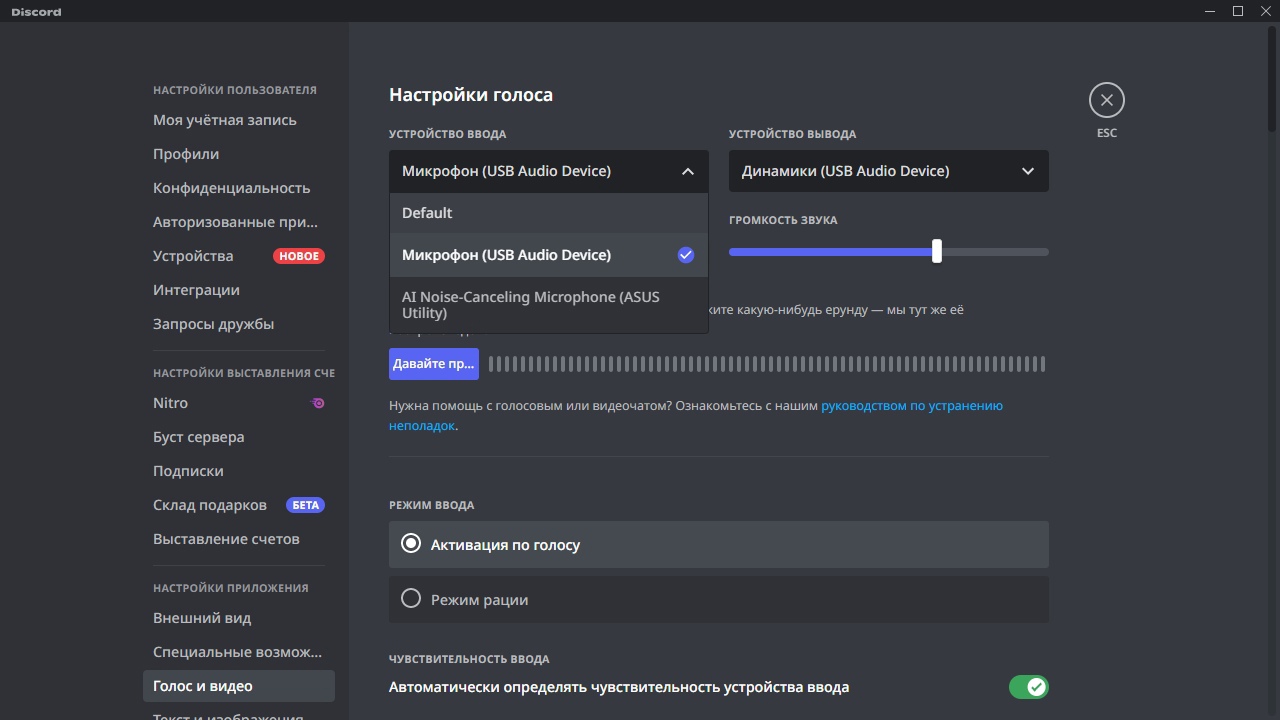Choose Default input device option
The image size is (1280, 720).
549,213
